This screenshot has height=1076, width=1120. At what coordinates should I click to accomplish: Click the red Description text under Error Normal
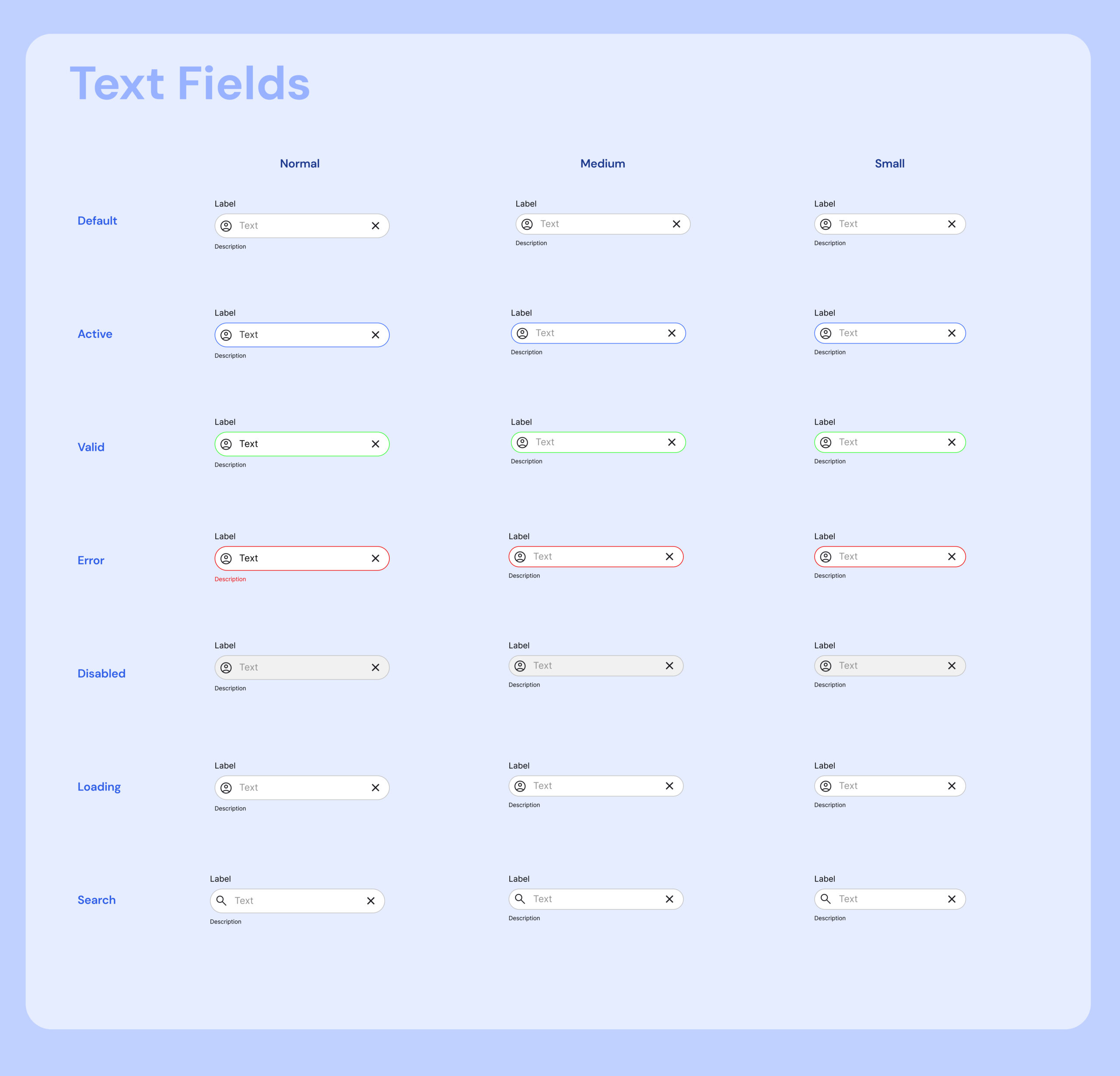click(230, 579)
